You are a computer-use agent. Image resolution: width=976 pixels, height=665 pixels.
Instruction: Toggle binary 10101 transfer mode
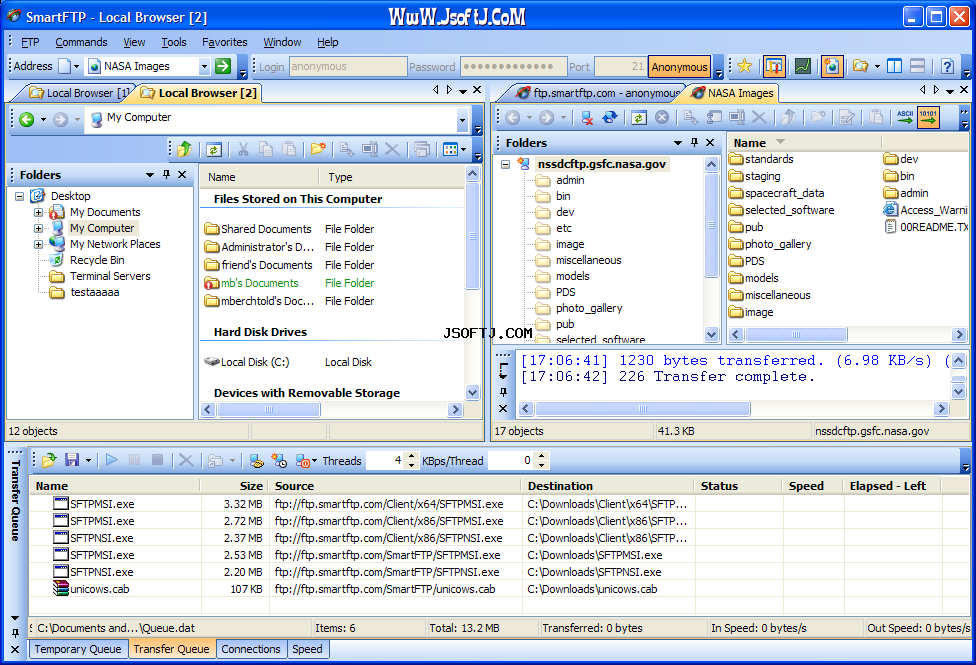pyautogui.click(x=928, y=117)
